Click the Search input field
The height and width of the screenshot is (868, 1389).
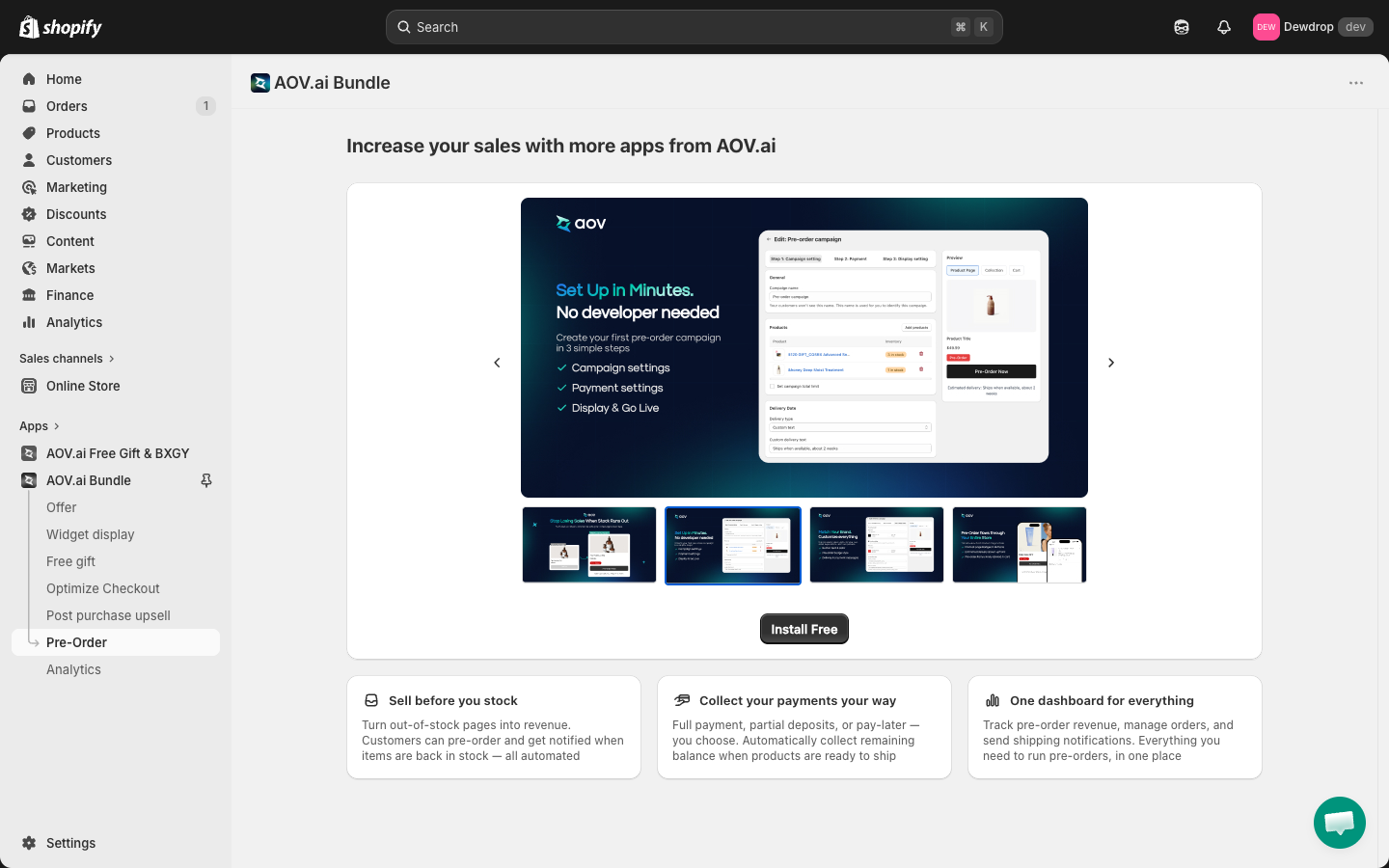pos(694,27)
